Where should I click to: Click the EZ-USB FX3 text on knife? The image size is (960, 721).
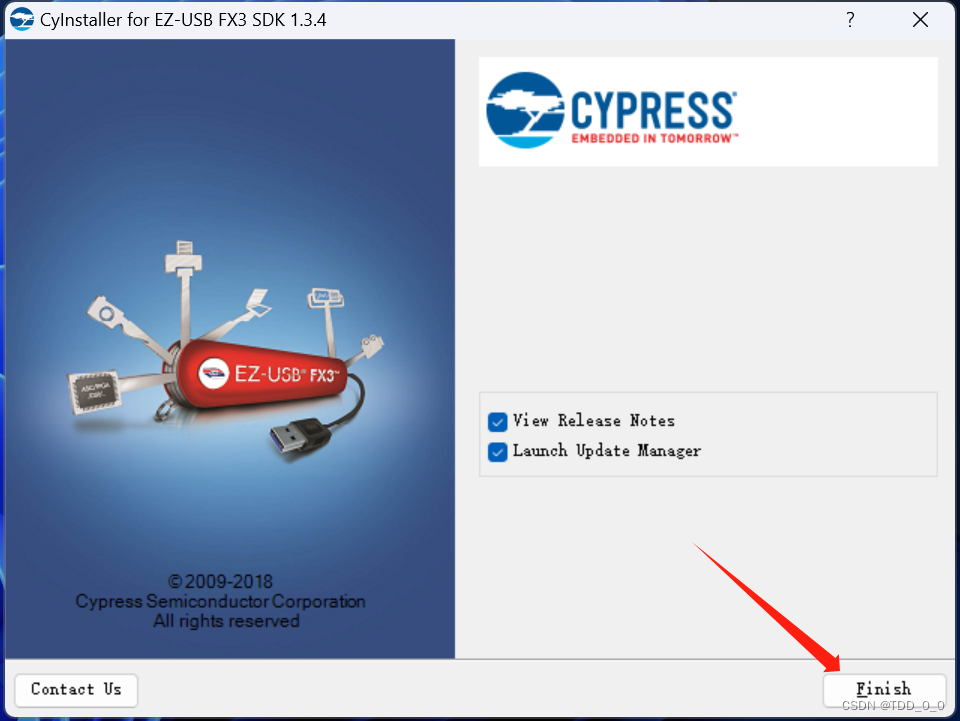287,373
